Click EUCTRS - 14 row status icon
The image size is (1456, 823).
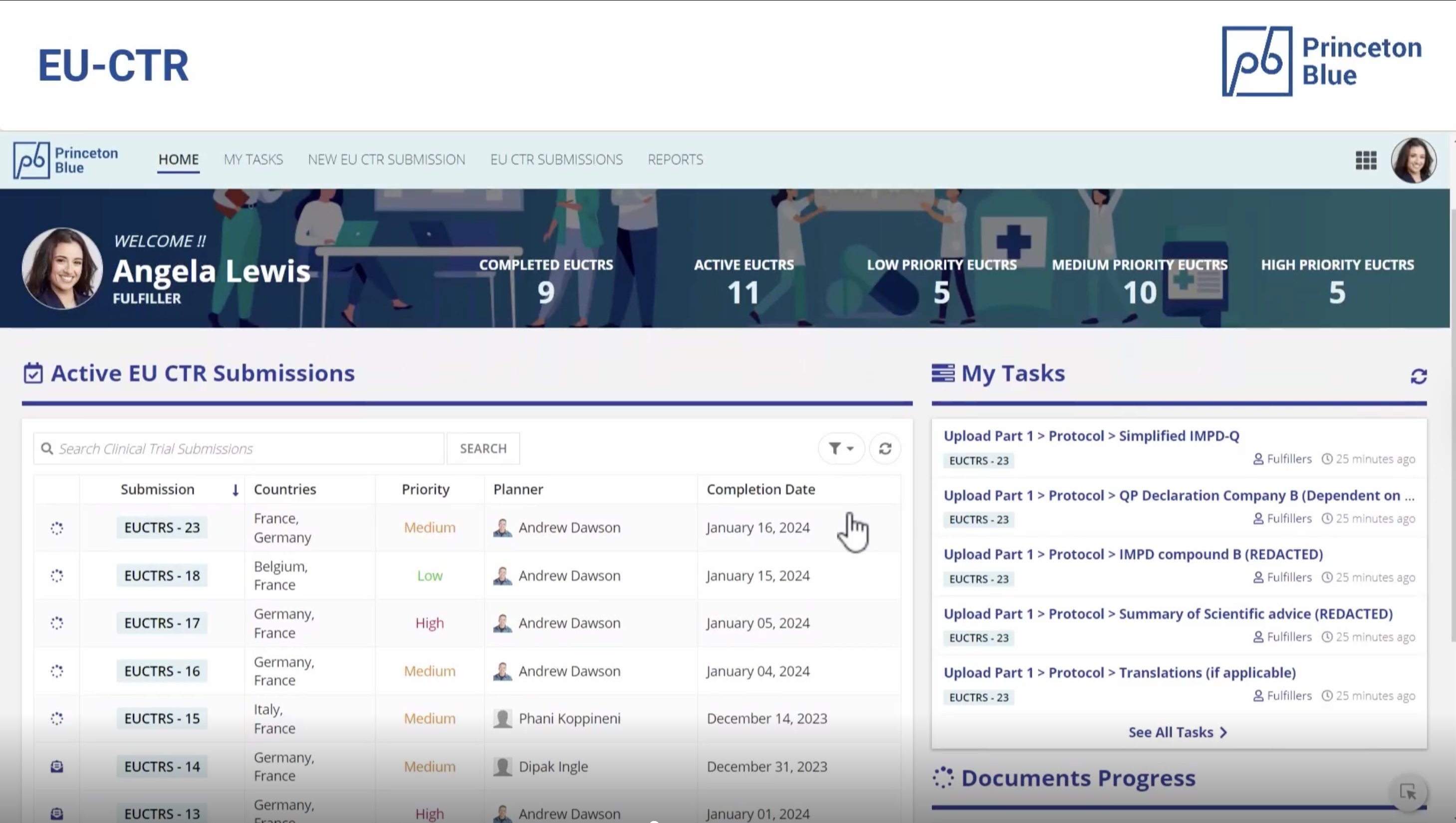[56, 767]
